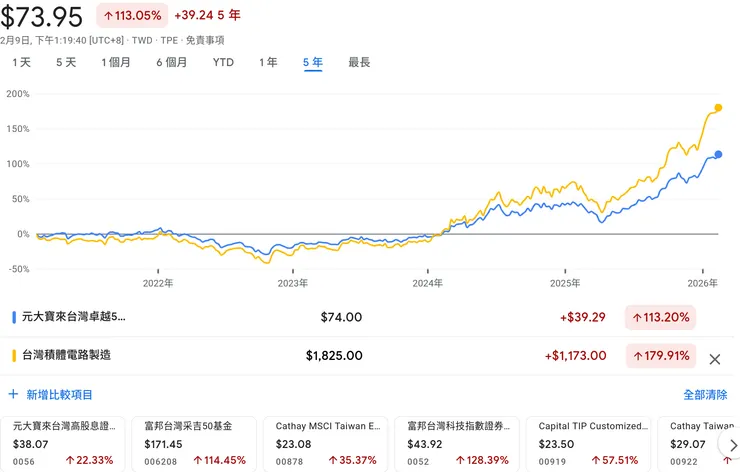
Task: Click the 2024年 axis label
Action: (x=428, y=283)
